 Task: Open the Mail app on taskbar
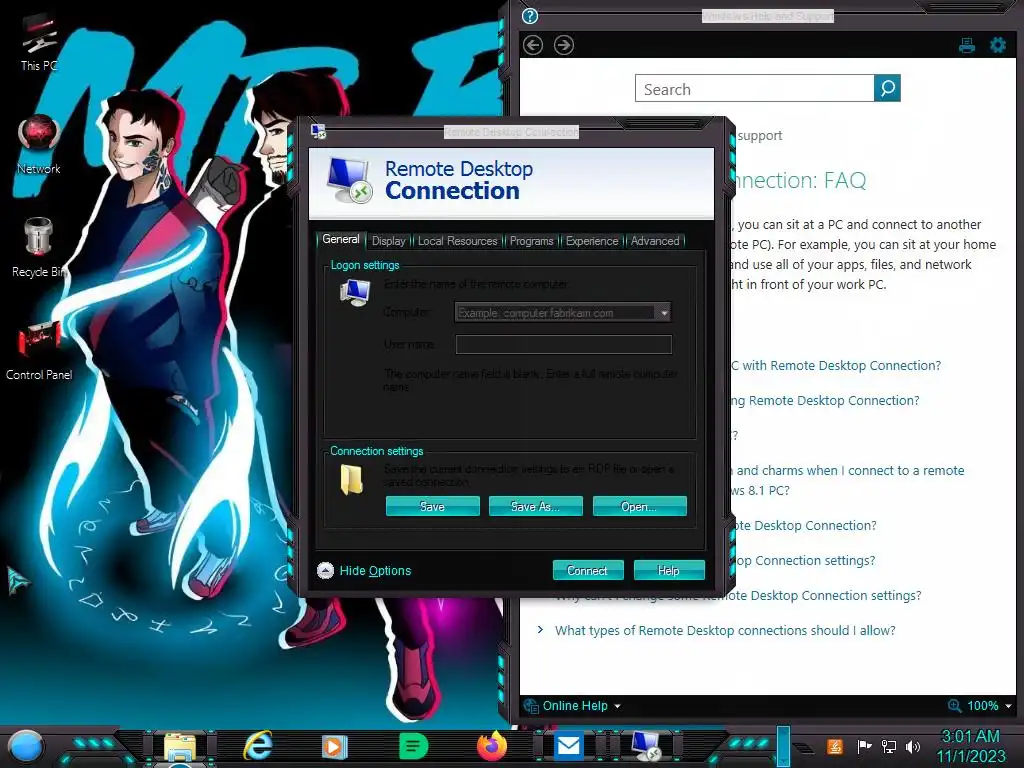tap(569, 746)
